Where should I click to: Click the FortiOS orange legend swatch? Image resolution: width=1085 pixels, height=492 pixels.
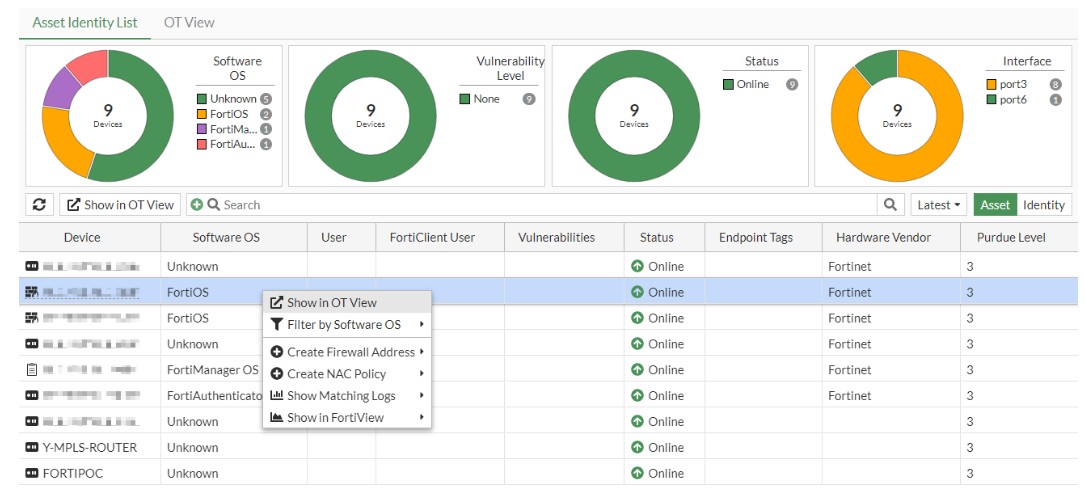point(202,114)
